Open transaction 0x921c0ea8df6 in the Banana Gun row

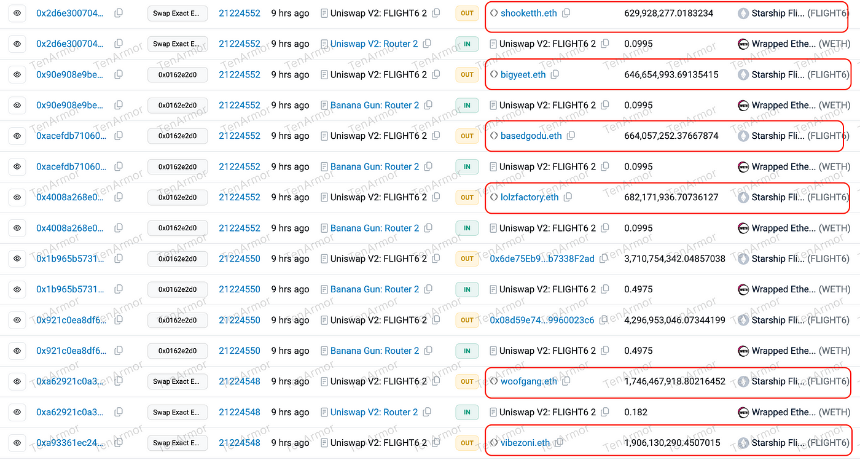[71, 350]
